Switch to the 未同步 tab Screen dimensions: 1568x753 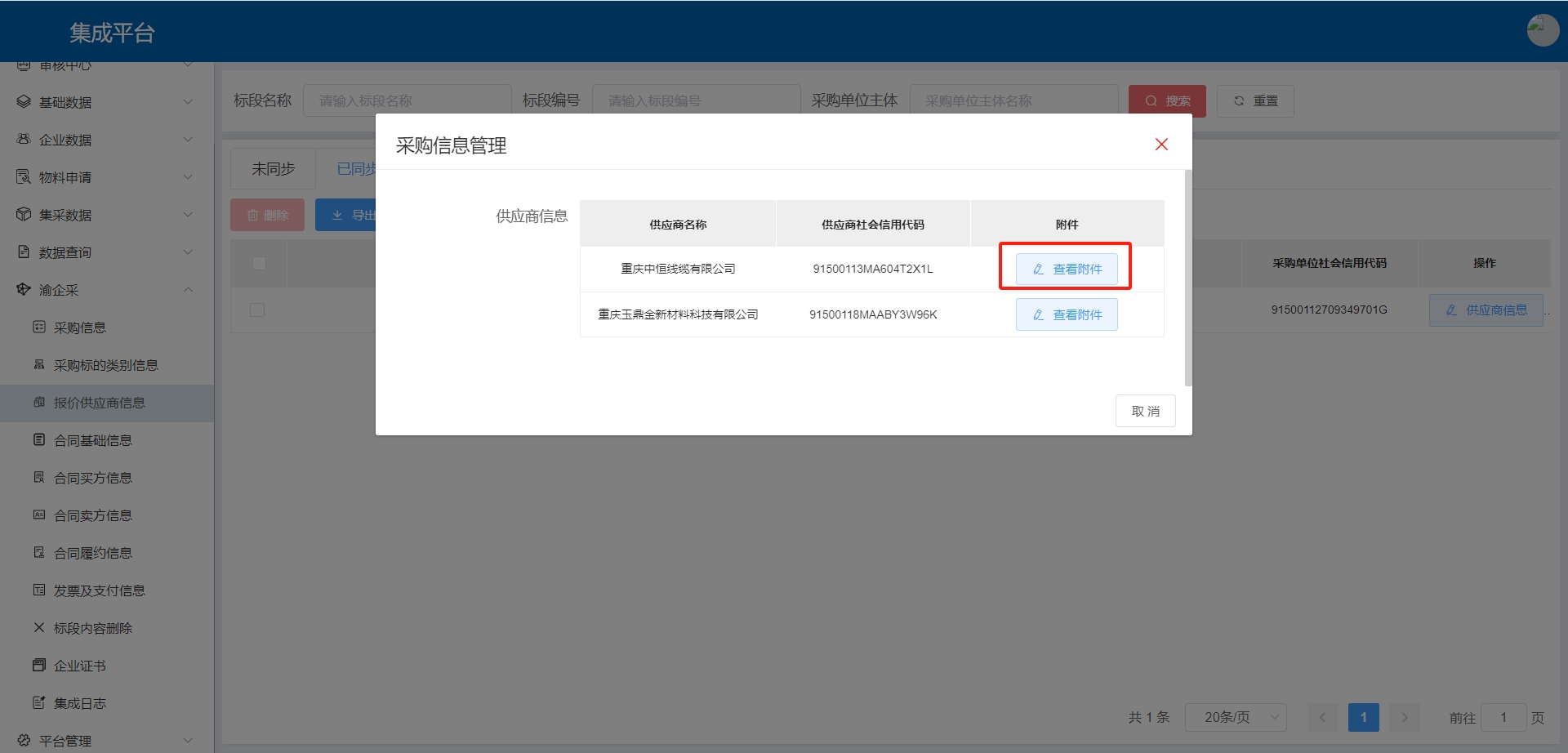[x=273, y=169]
